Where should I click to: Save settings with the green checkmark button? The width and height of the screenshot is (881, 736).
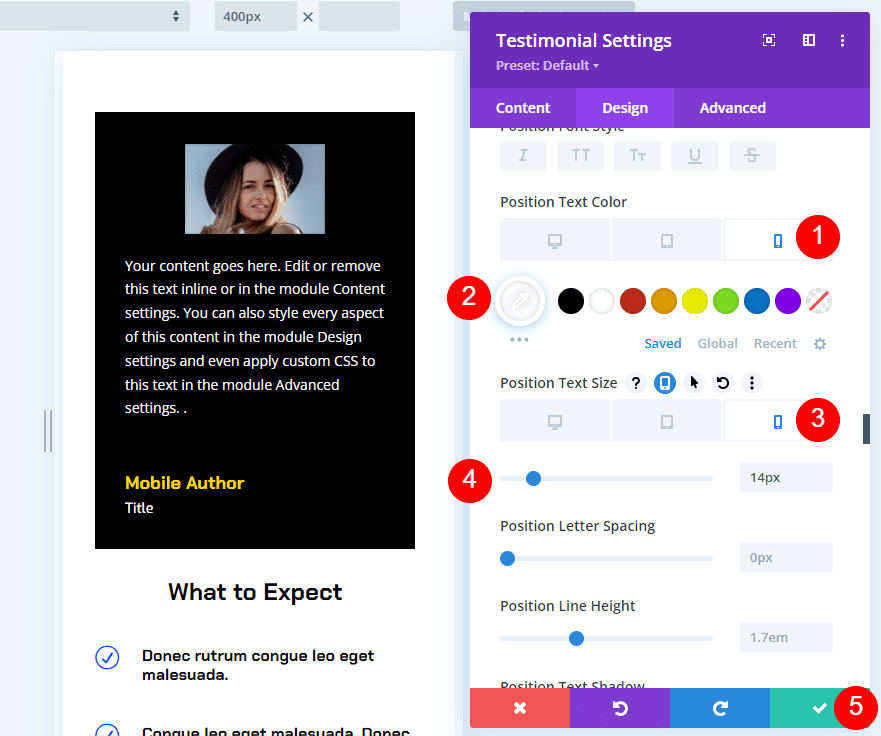(820, 708)
